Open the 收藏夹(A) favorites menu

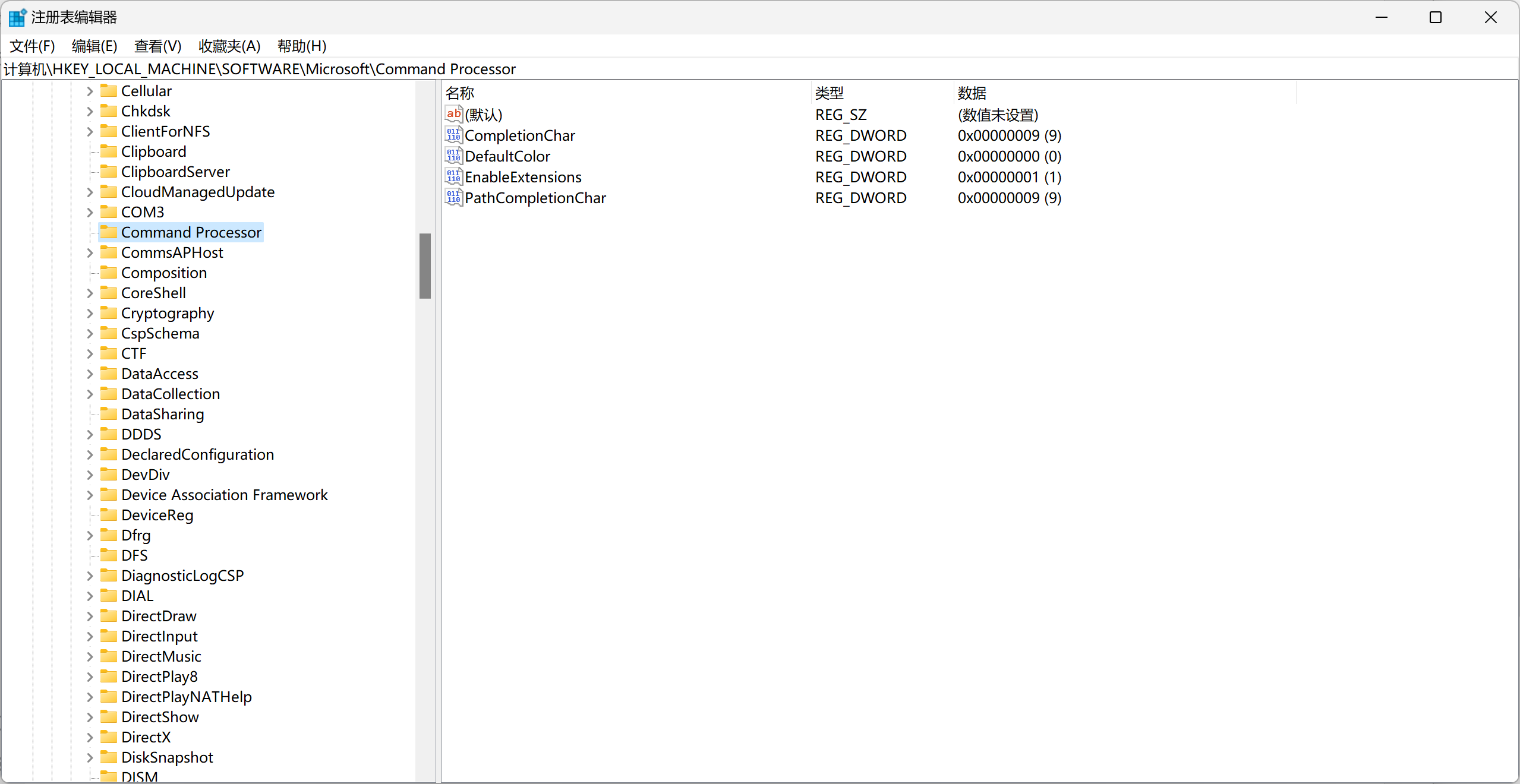229,46
